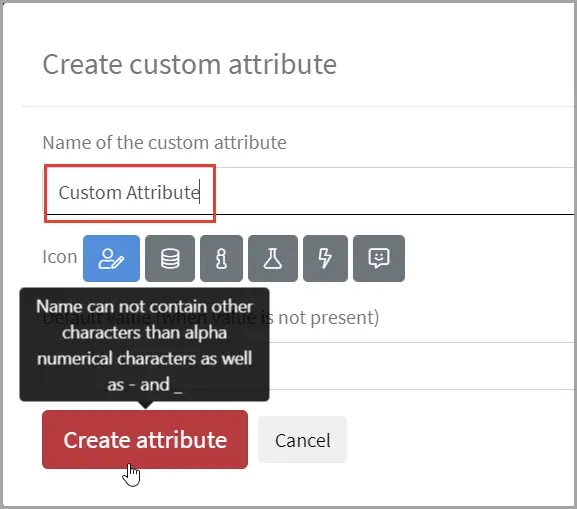This screenshot has height=509, width=577.
Task: Focus the custom attribute name field
Action: point(309,192)
